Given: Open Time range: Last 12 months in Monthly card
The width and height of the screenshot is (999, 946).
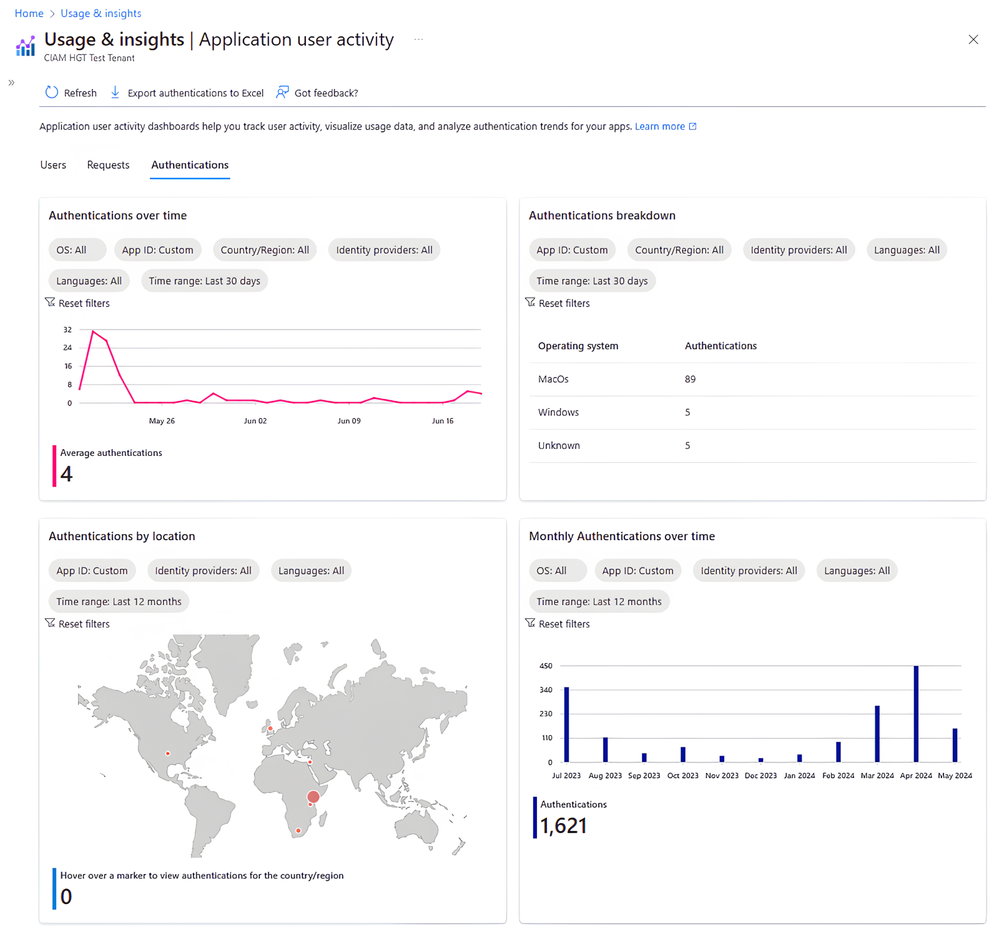Looking at the screenshot, I should pos(599,601).
